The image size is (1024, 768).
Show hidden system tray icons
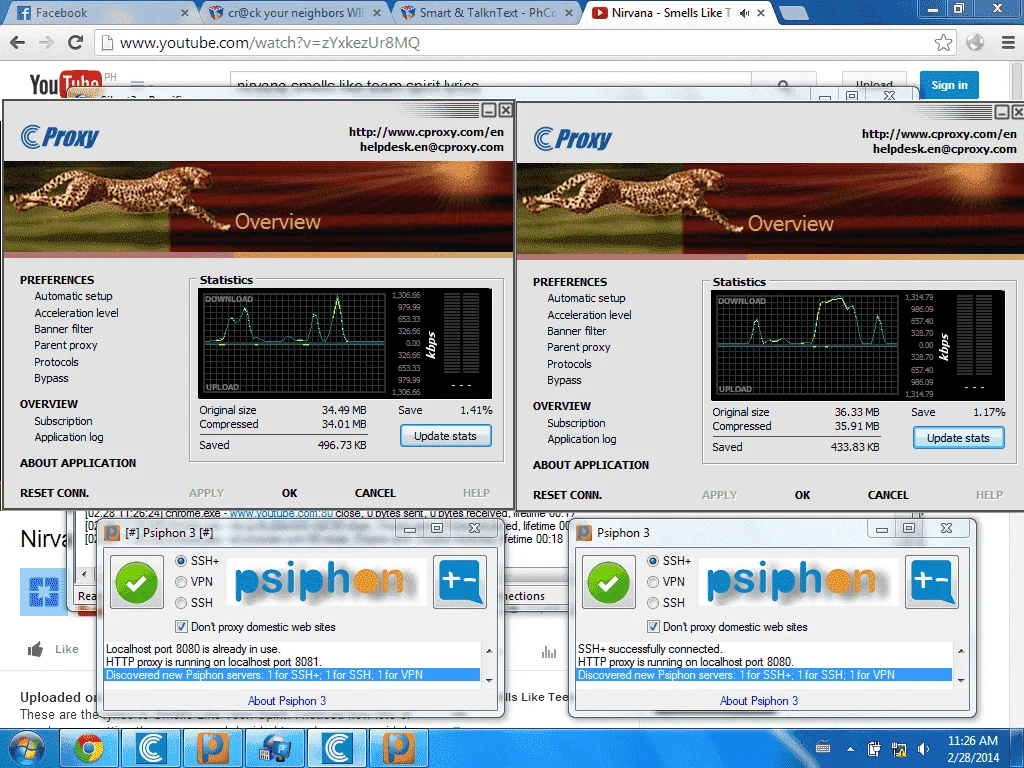(850, 749)
